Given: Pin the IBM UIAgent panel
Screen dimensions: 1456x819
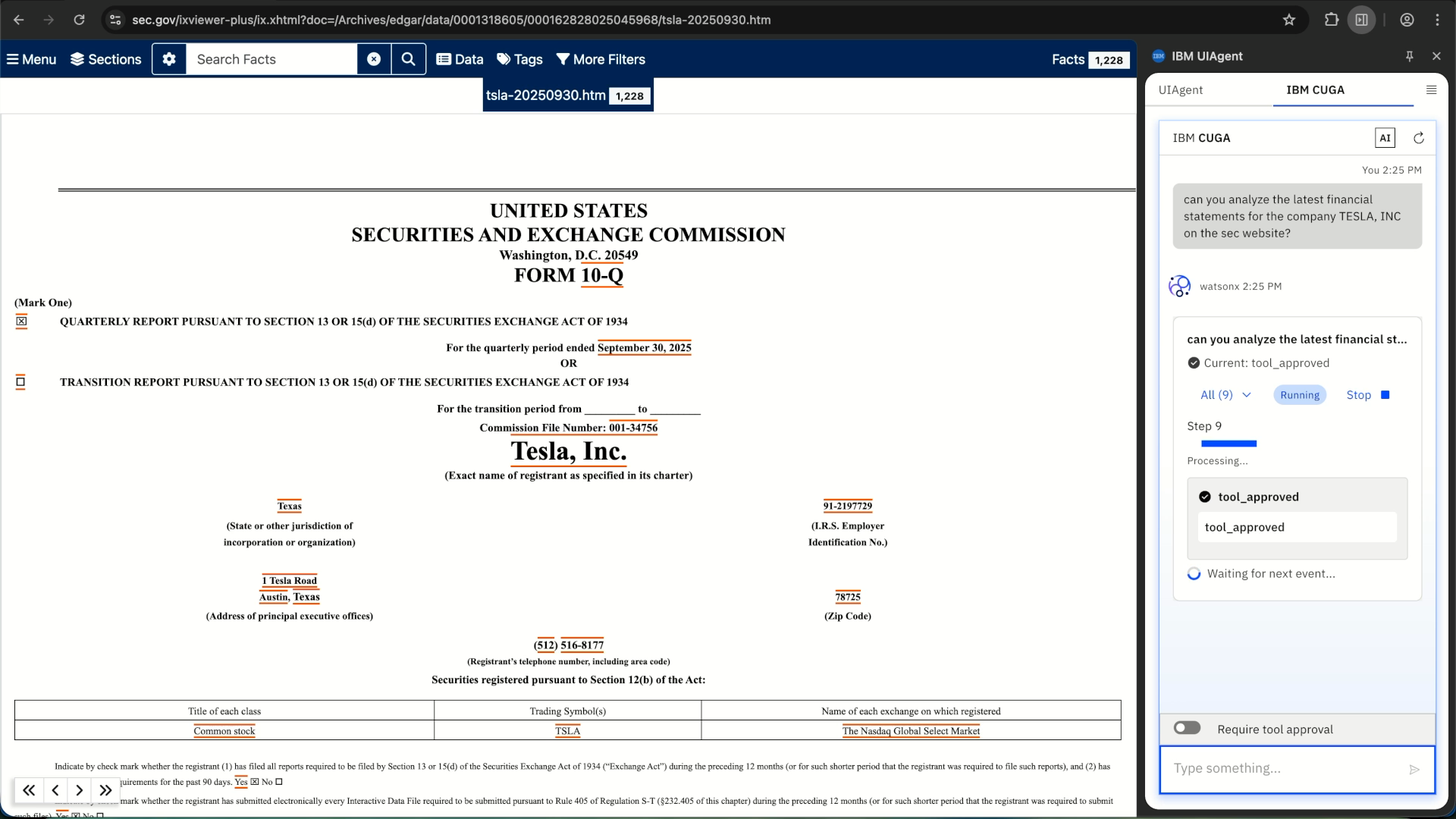Looking at the screenshot, I should 1410,56.
